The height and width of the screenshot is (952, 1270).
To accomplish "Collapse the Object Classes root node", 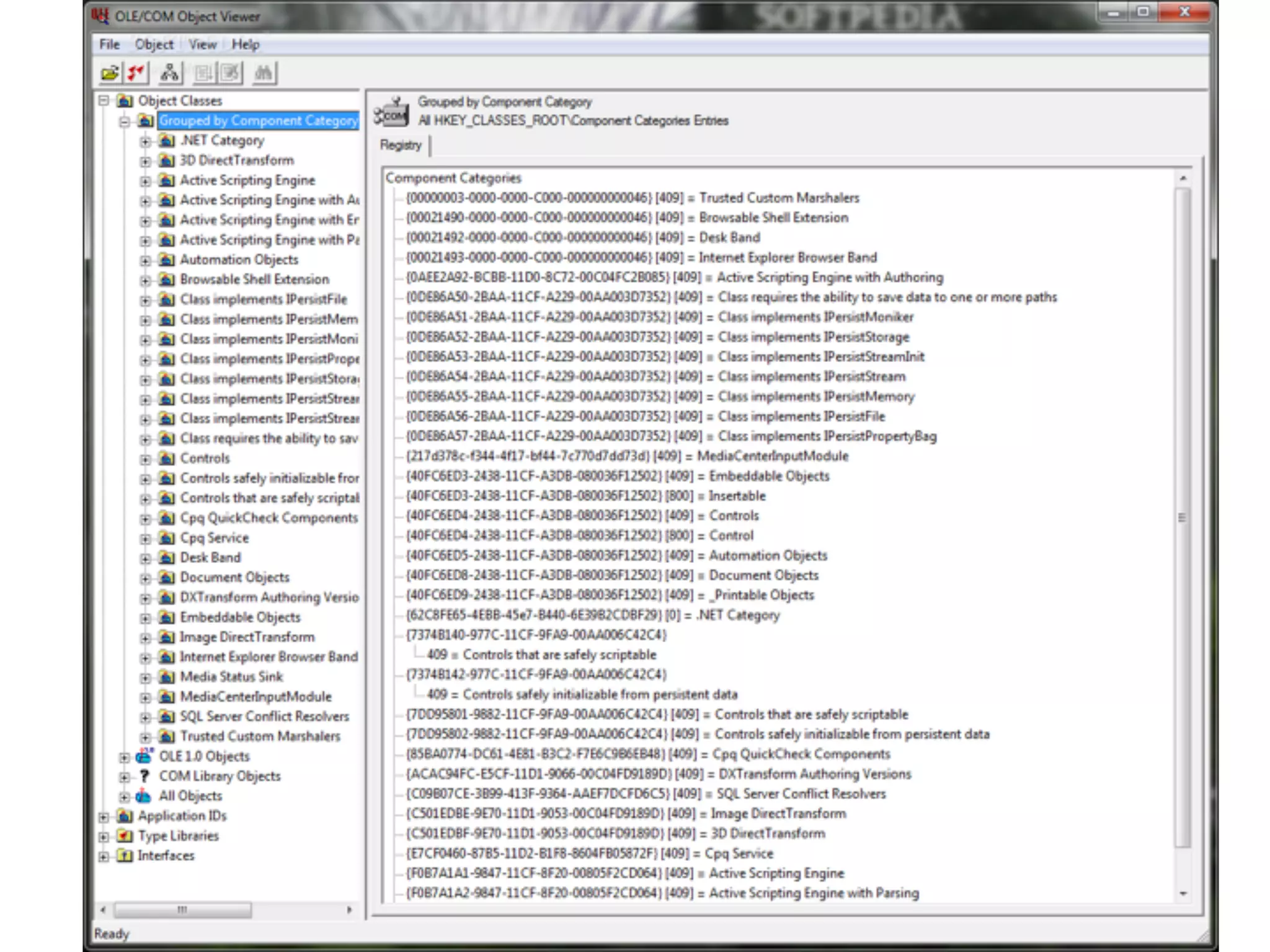I will coord(104,100).
